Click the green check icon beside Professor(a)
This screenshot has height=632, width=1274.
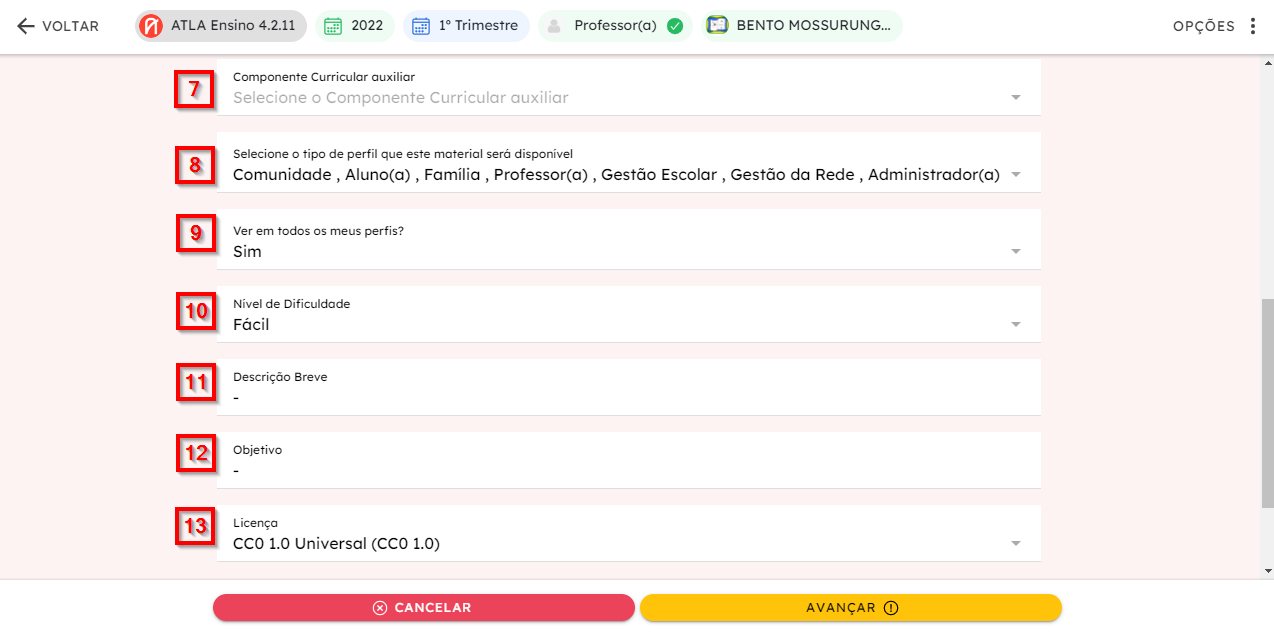[x=675, y=26]
